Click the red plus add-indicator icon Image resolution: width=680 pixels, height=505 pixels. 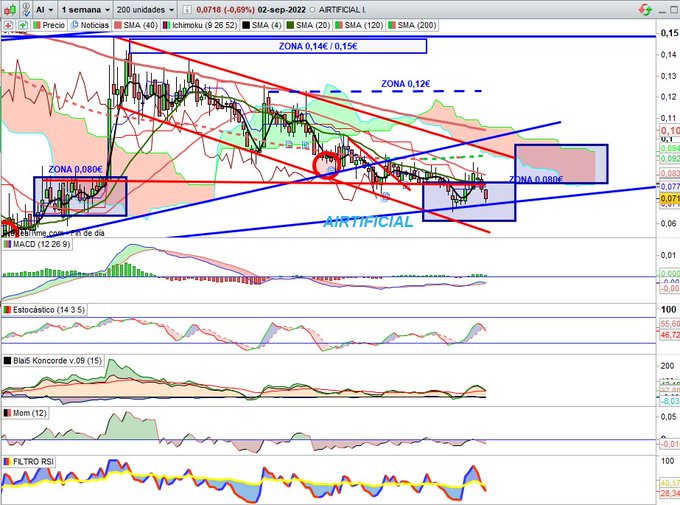[8, 25]
